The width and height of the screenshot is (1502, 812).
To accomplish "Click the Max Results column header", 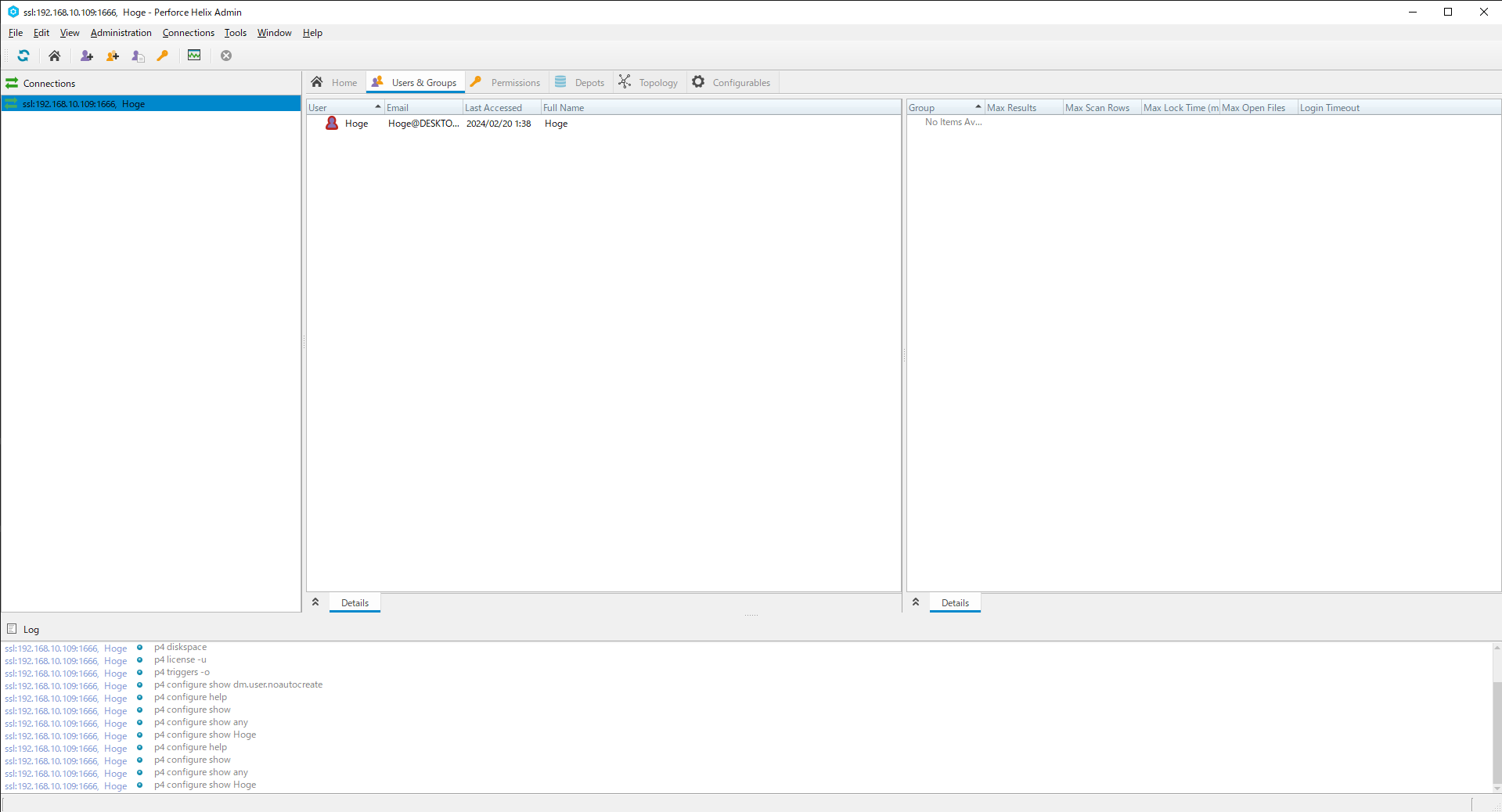I will point(1024,107).
